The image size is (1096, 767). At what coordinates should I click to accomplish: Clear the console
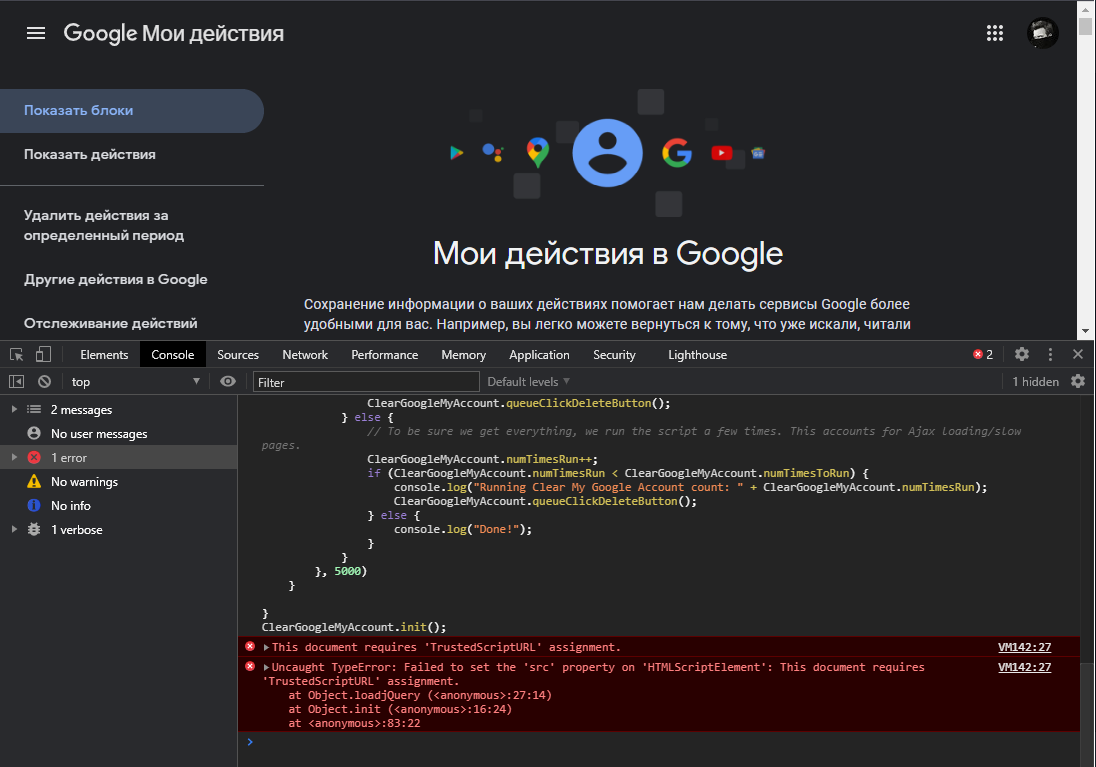click(x=44, y=381)
